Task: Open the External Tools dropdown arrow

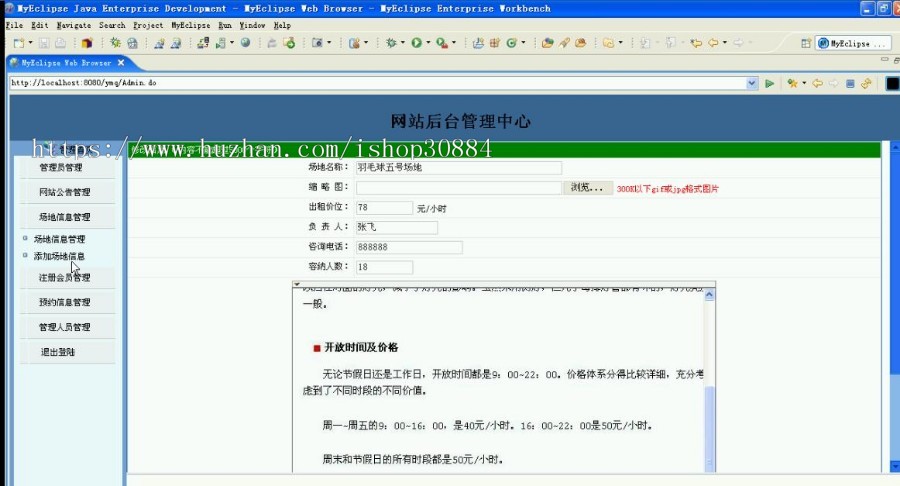Action: pos(454,43)
